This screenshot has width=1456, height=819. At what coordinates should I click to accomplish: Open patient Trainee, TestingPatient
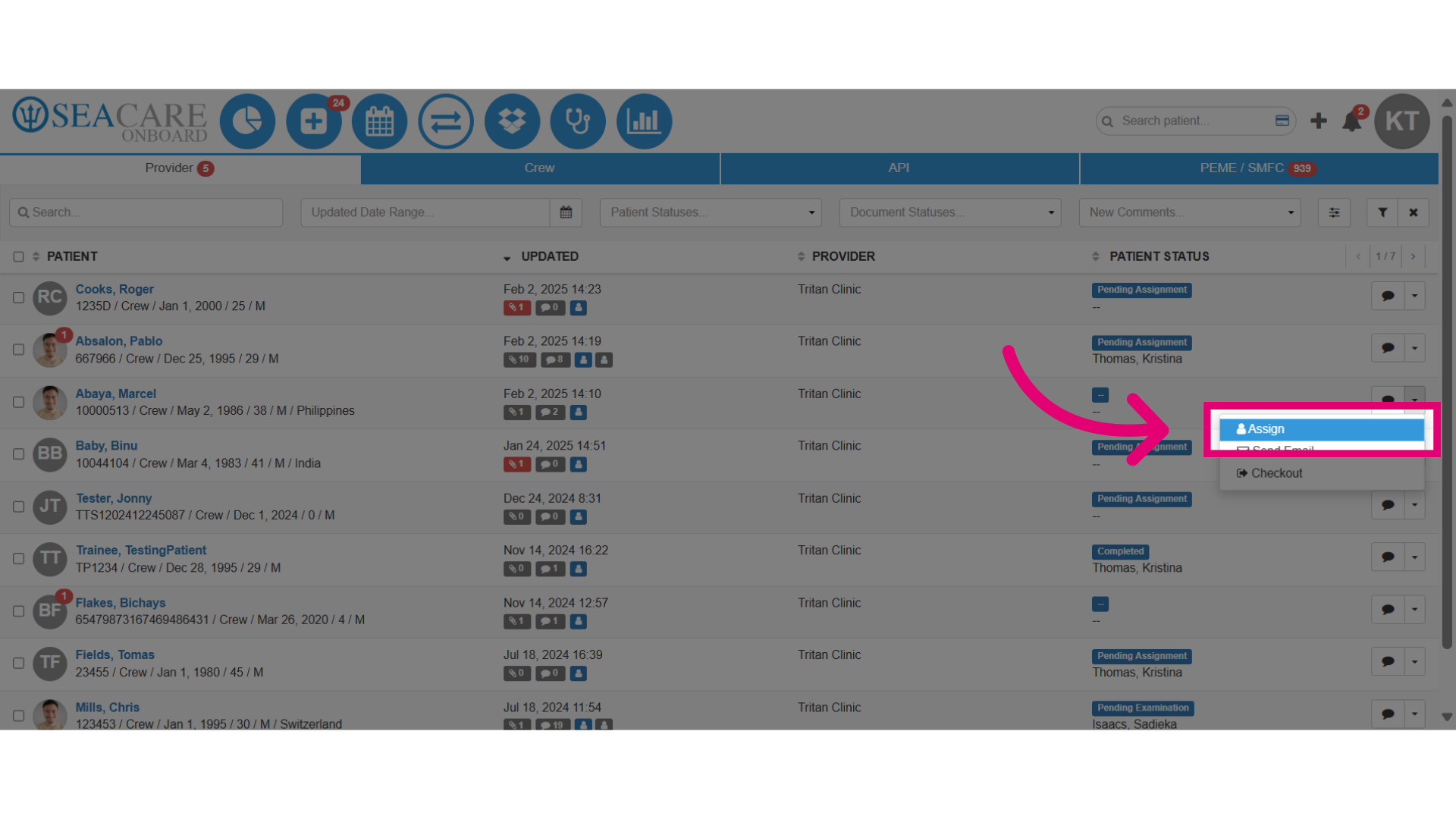141,551
